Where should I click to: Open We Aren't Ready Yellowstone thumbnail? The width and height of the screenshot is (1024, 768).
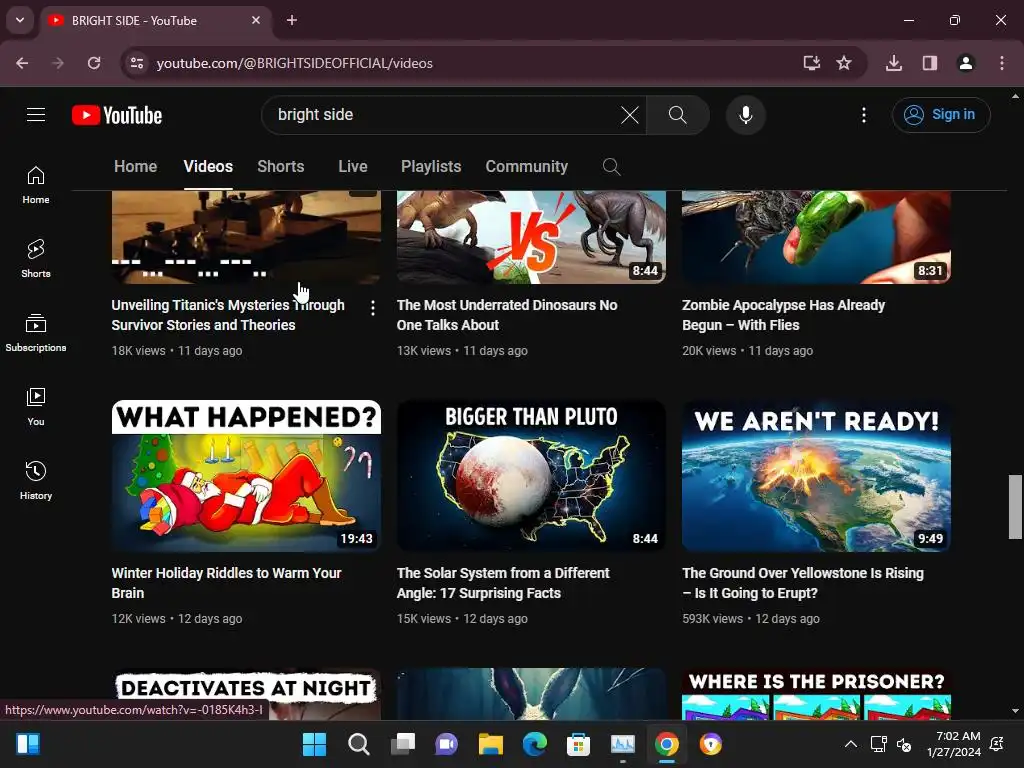point(816,475)
